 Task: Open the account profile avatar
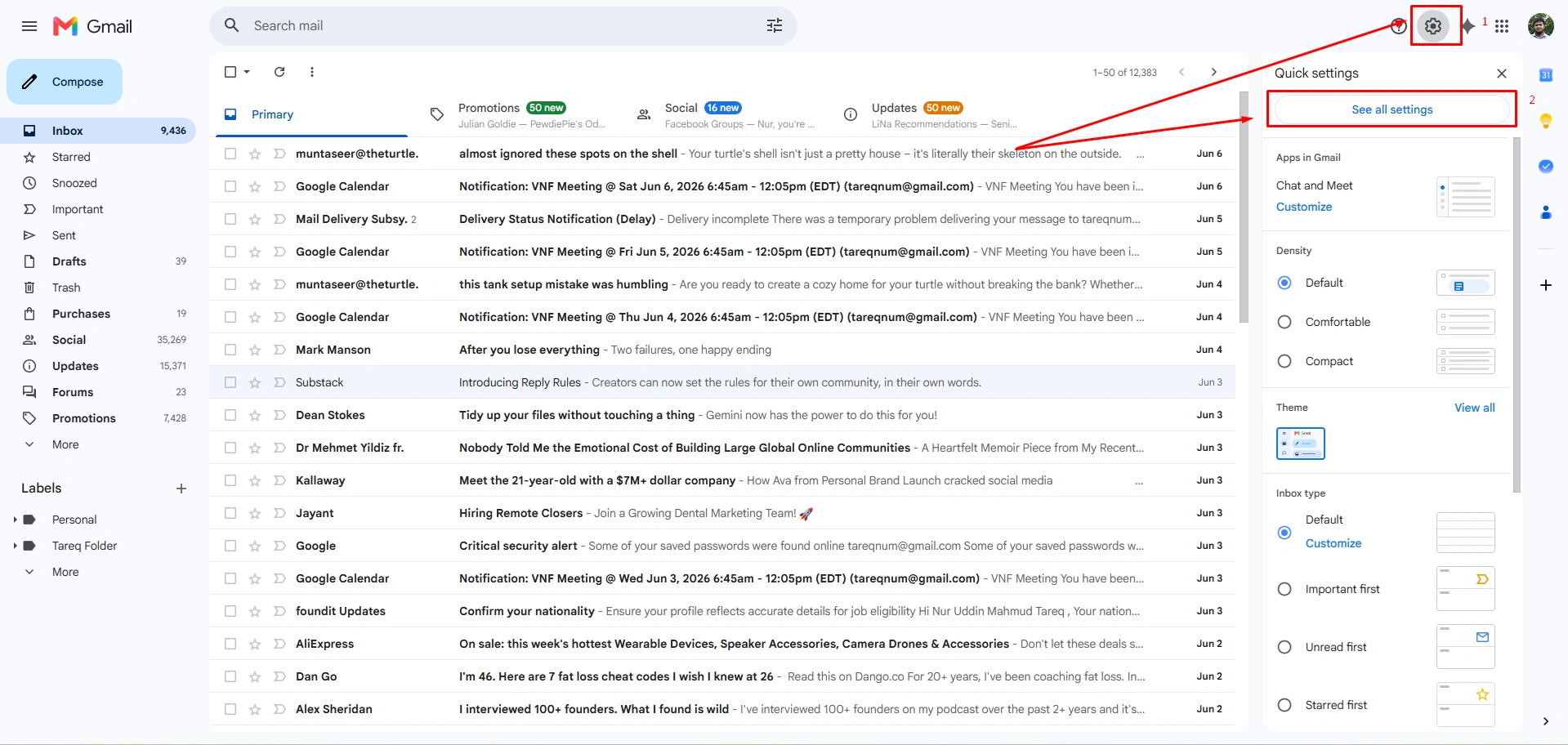point(1540,26)
